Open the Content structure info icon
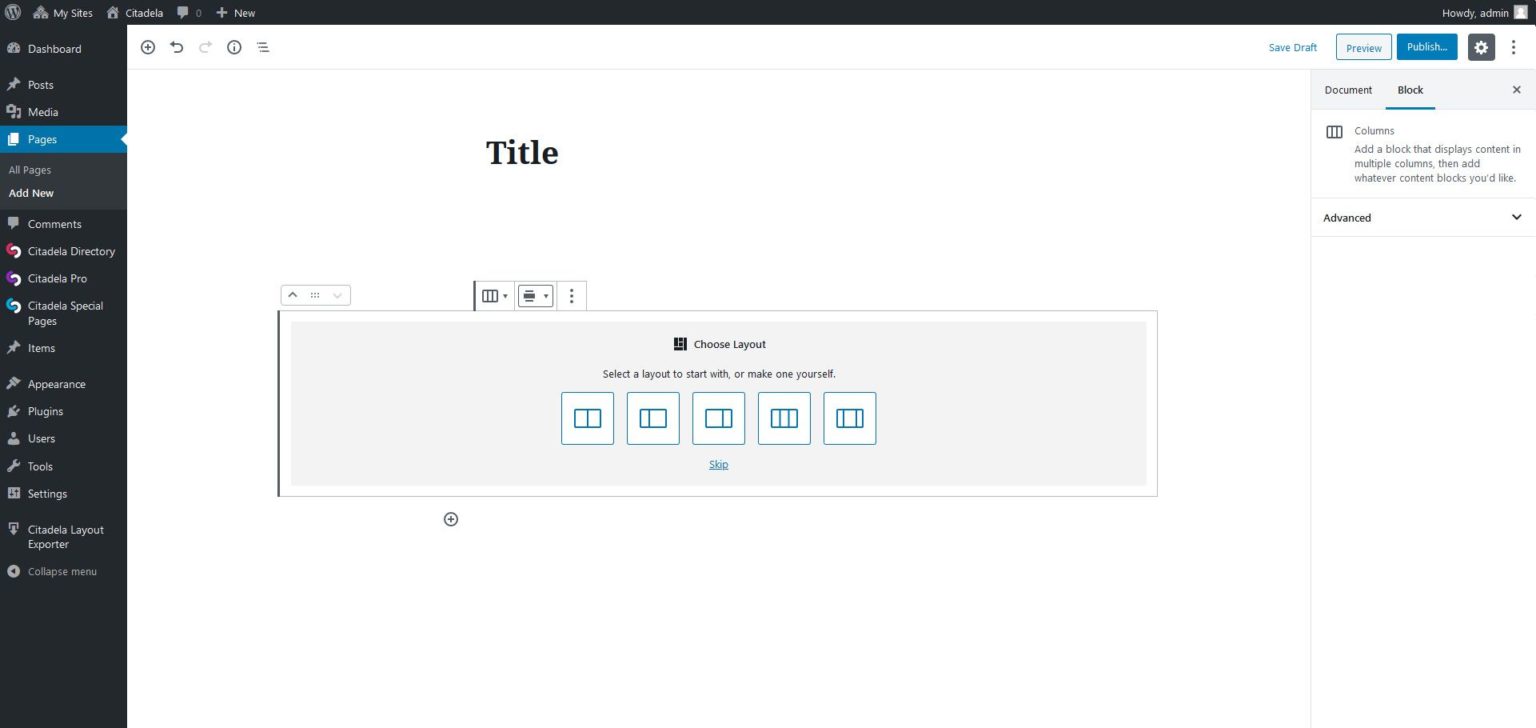1536x728 pixels. pos(234,47)
